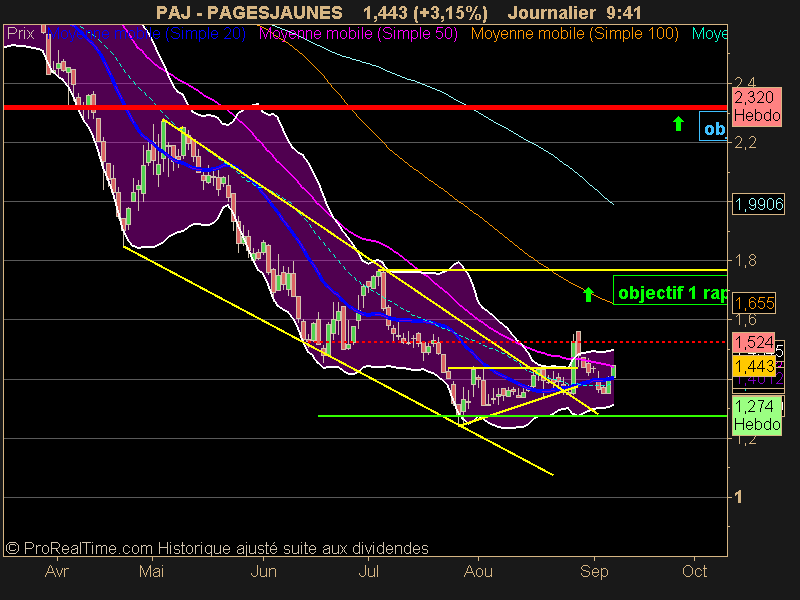Click the 1 price axis tick

[x=738, y=497]
